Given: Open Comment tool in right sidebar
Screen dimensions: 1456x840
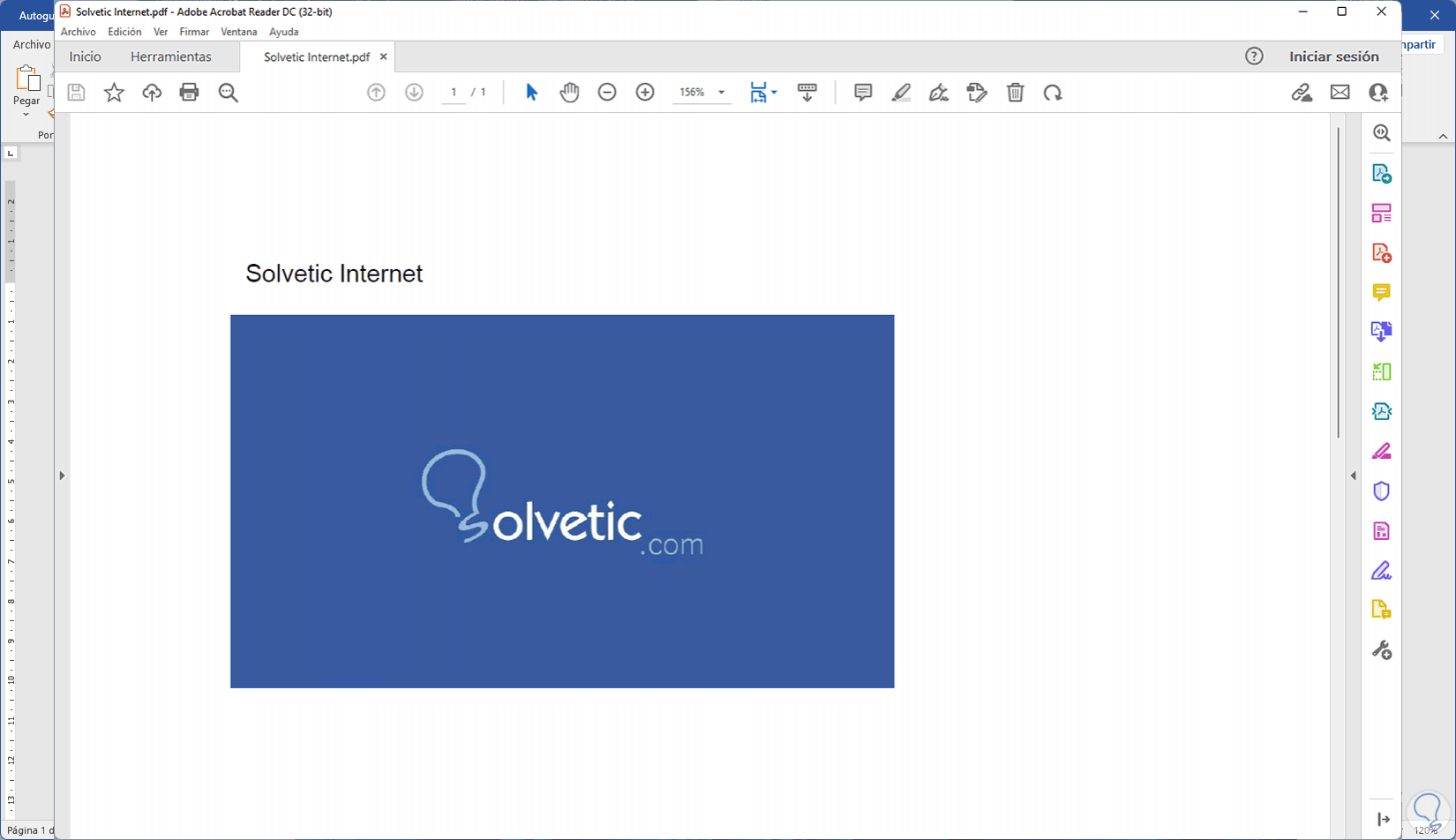Looking at the screenshot, I should tap(1382, 293).
